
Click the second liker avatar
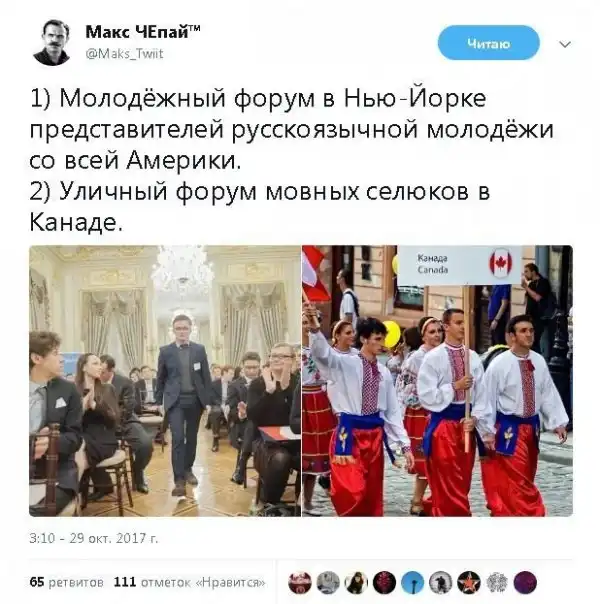(328, 582)
